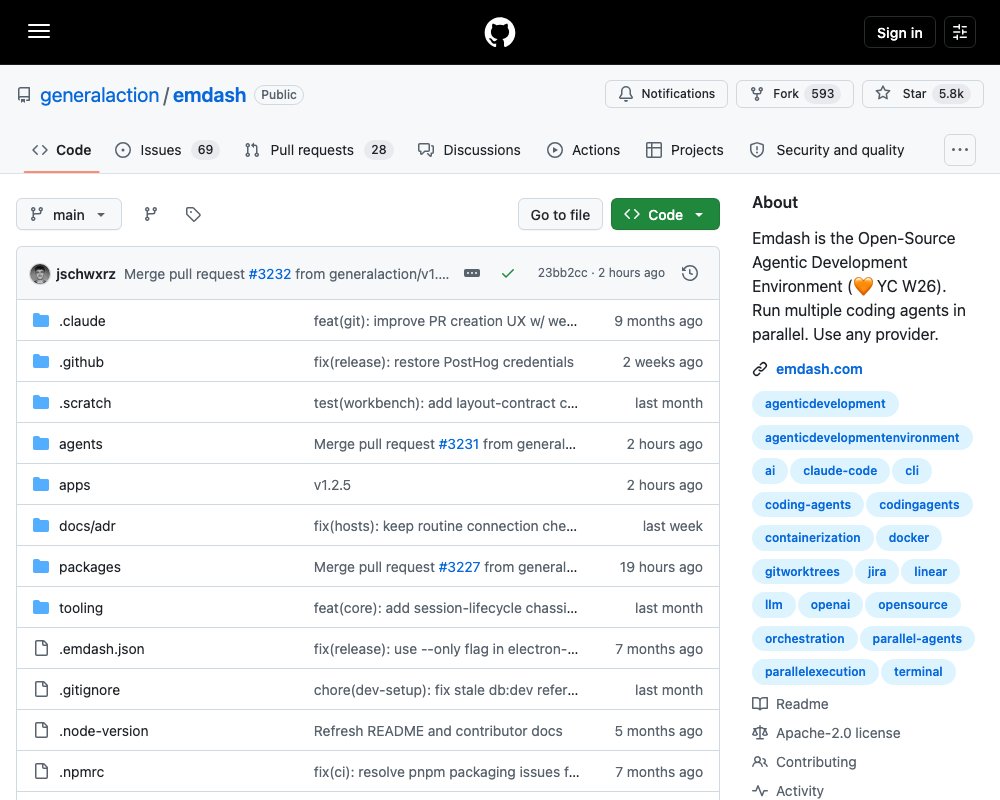
Task: Click the docs/adr folder icon
Action: pyautogui.click(x=41, y=525)
